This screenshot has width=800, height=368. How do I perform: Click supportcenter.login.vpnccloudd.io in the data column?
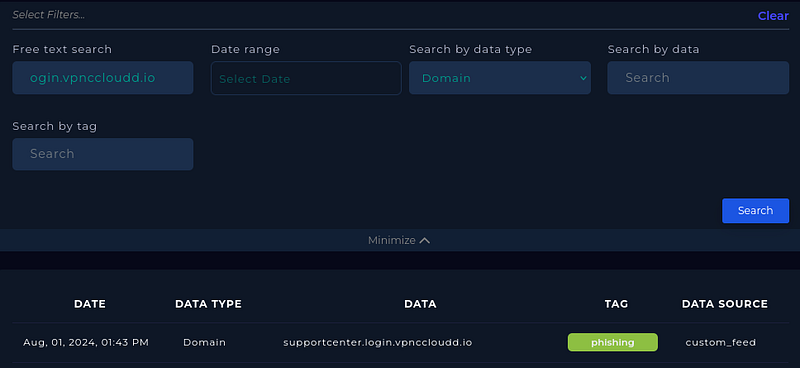[378, 342]
